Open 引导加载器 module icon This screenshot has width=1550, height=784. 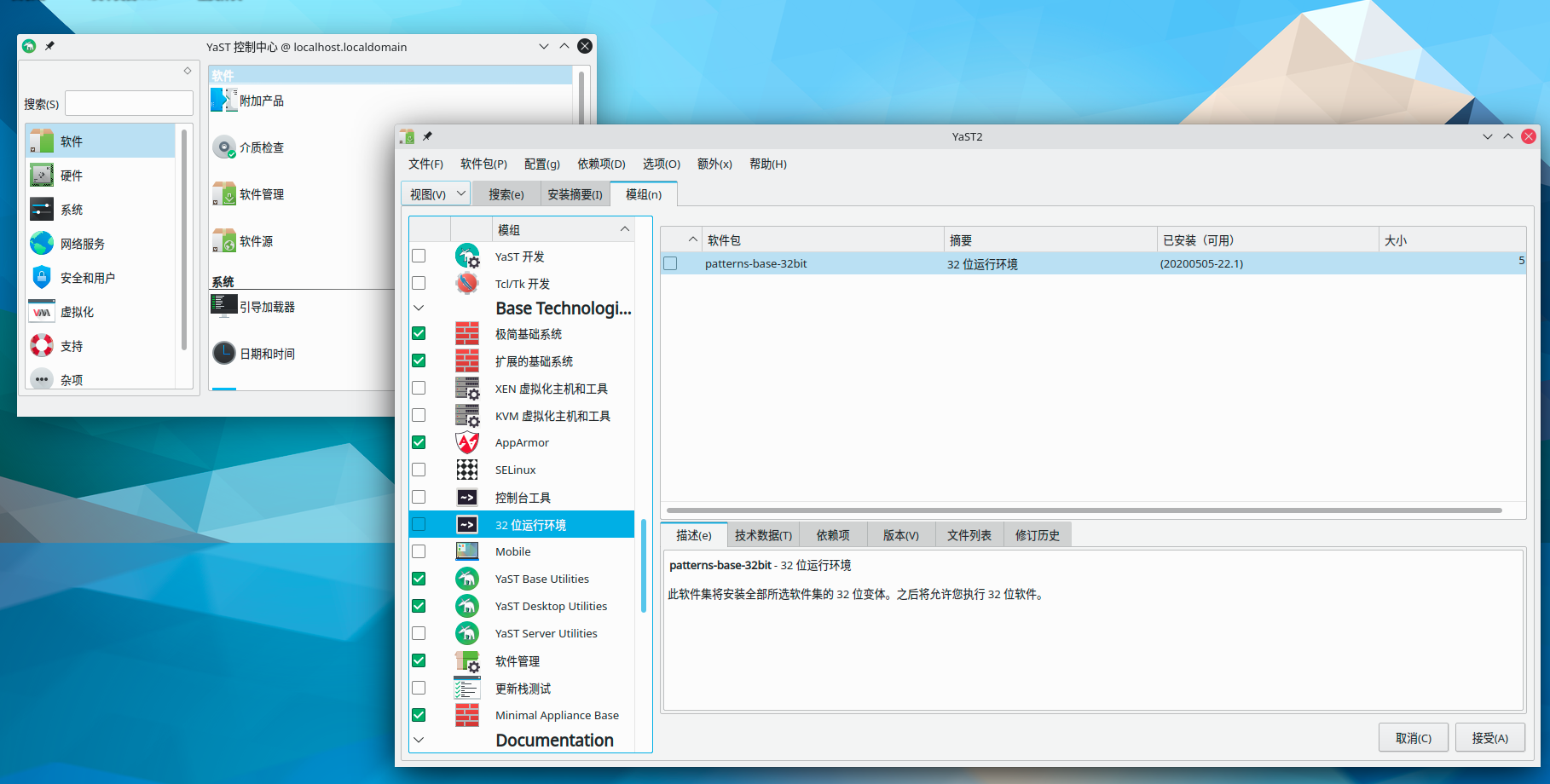click(224, 306)
